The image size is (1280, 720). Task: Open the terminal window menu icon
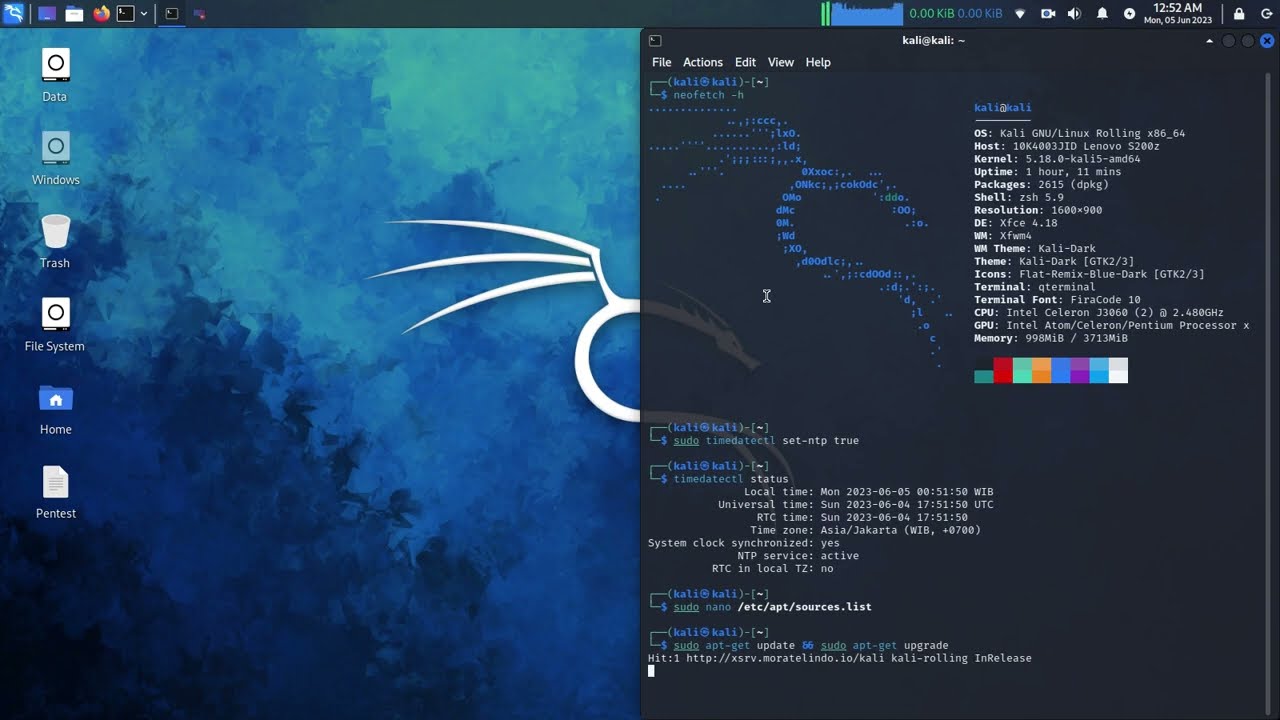655,40
